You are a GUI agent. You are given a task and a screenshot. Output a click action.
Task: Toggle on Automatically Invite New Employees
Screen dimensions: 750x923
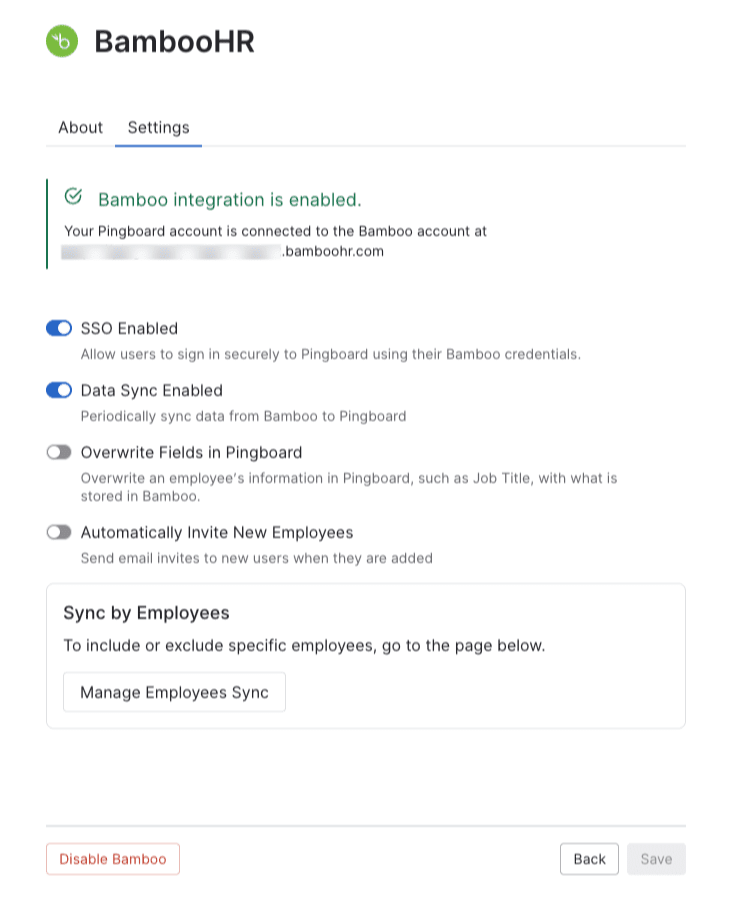pos(59,532)
